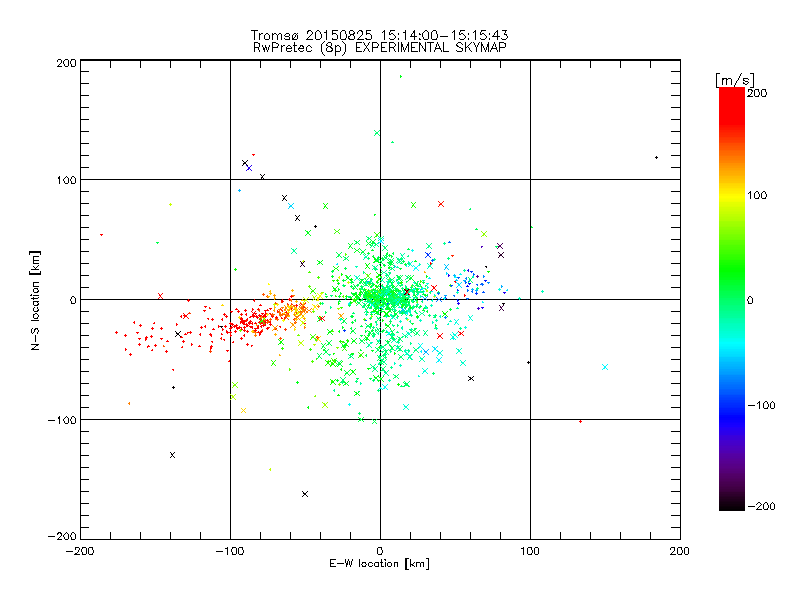Click the black dot at the far upper right
Screen dimensions: 800x600
(x=656, y=158)
